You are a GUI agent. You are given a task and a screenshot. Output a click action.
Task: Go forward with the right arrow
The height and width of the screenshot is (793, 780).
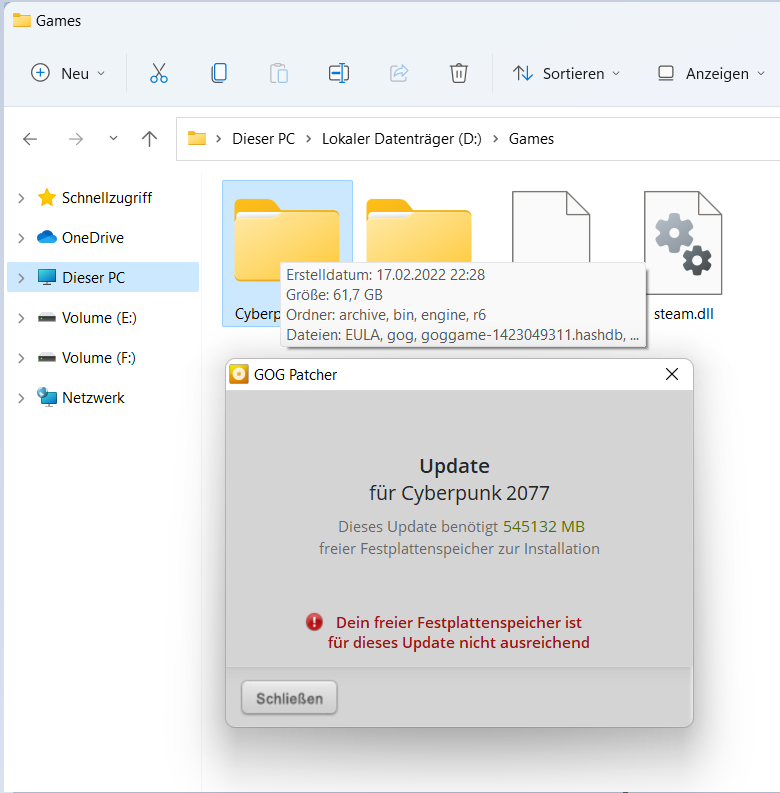click(x=76, y=139)
